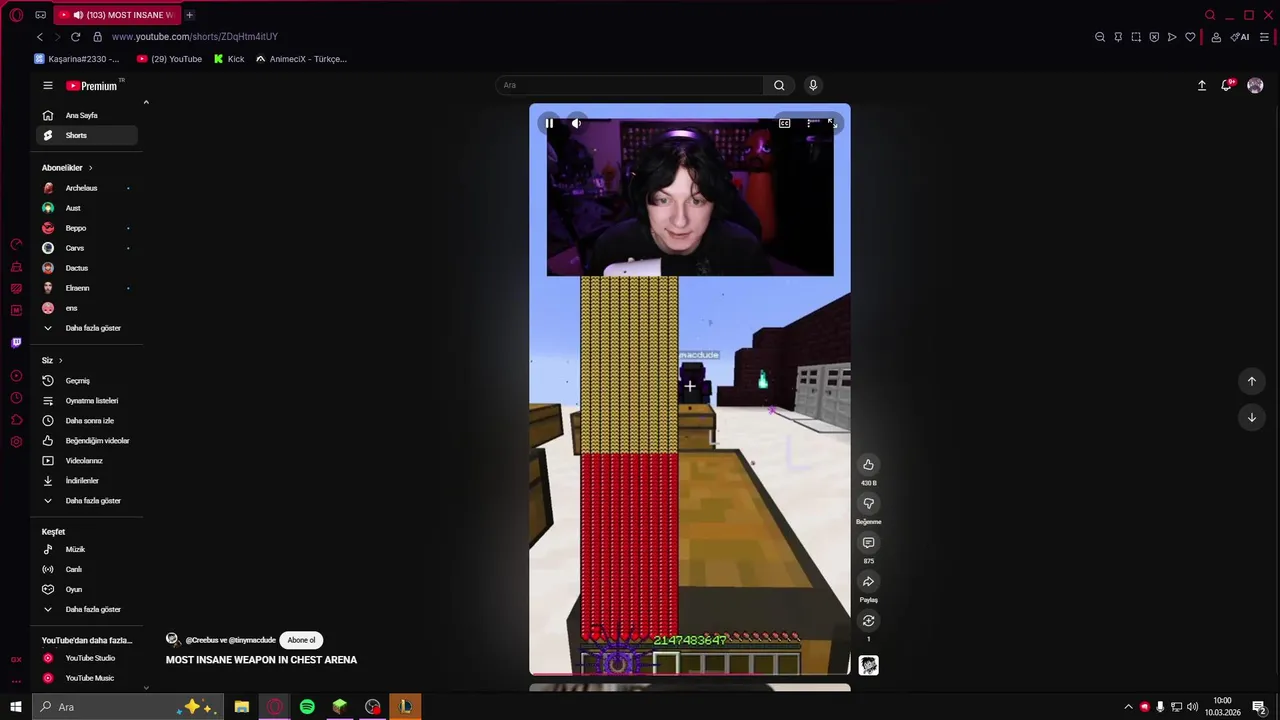Click the address bar URL
The height and width of the screenshot is (720, 1280).
point(195,37)
